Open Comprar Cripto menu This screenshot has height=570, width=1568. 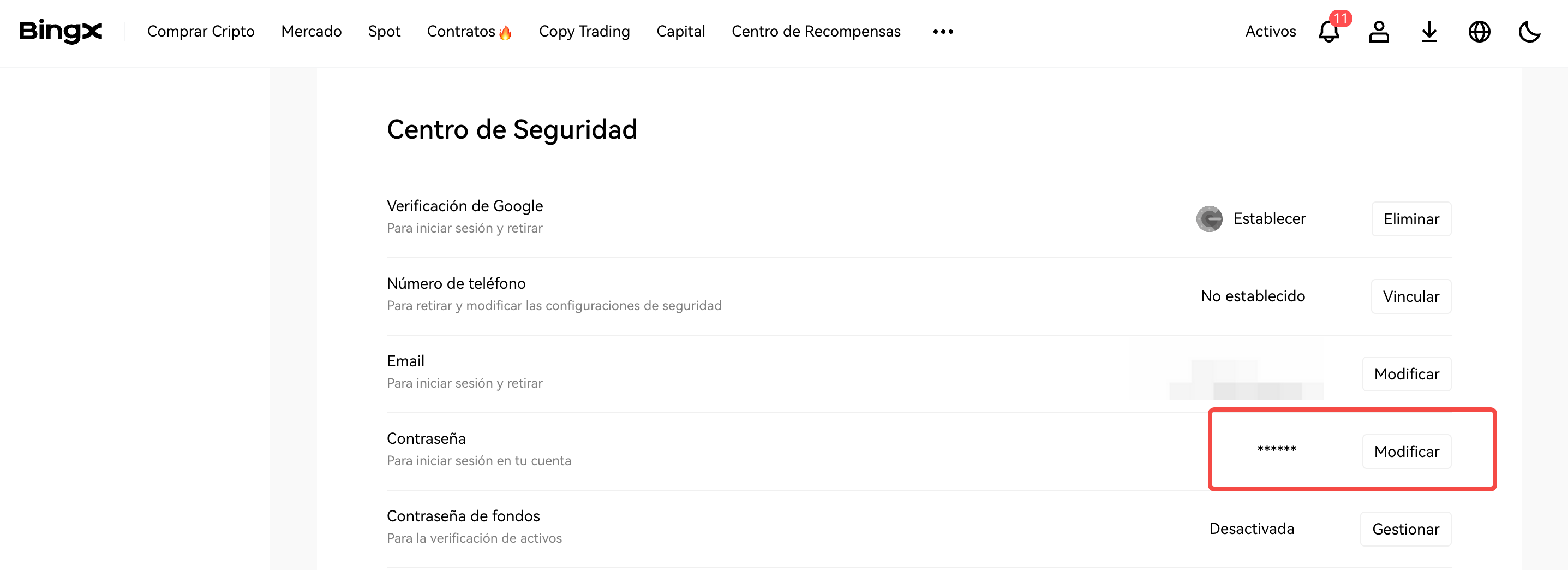[201, 32]
